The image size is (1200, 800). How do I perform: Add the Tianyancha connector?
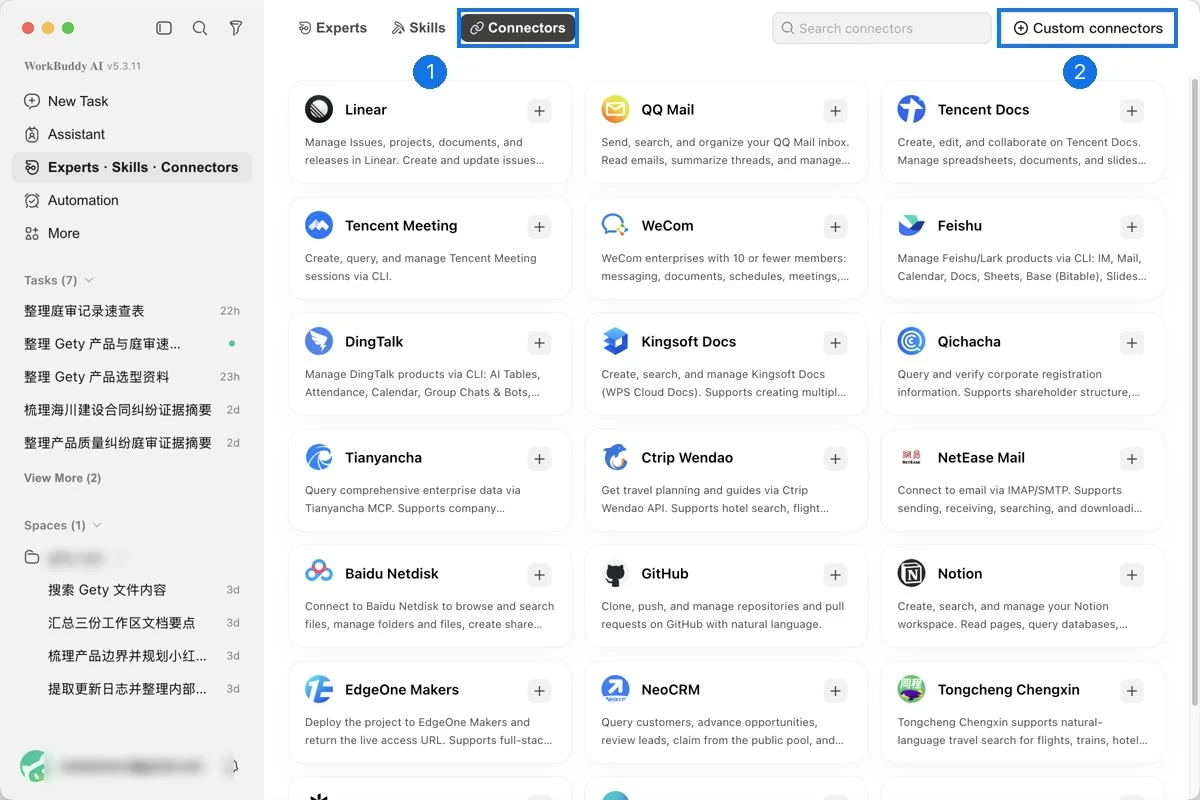coord(540,459)
